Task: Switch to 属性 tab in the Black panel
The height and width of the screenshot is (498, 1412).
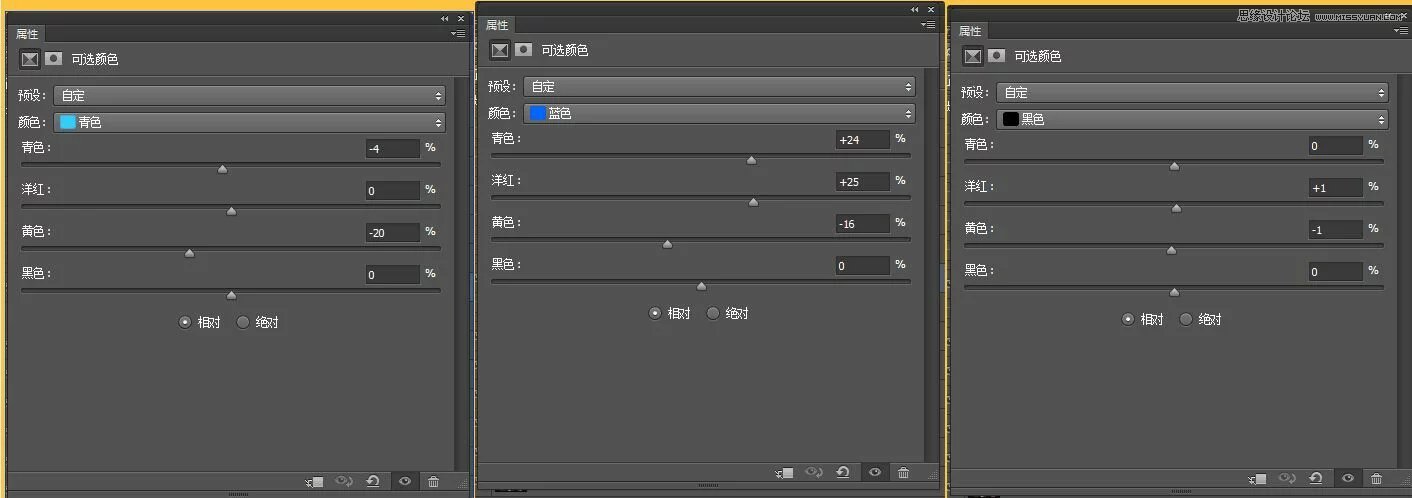Action: coord(970,31)
